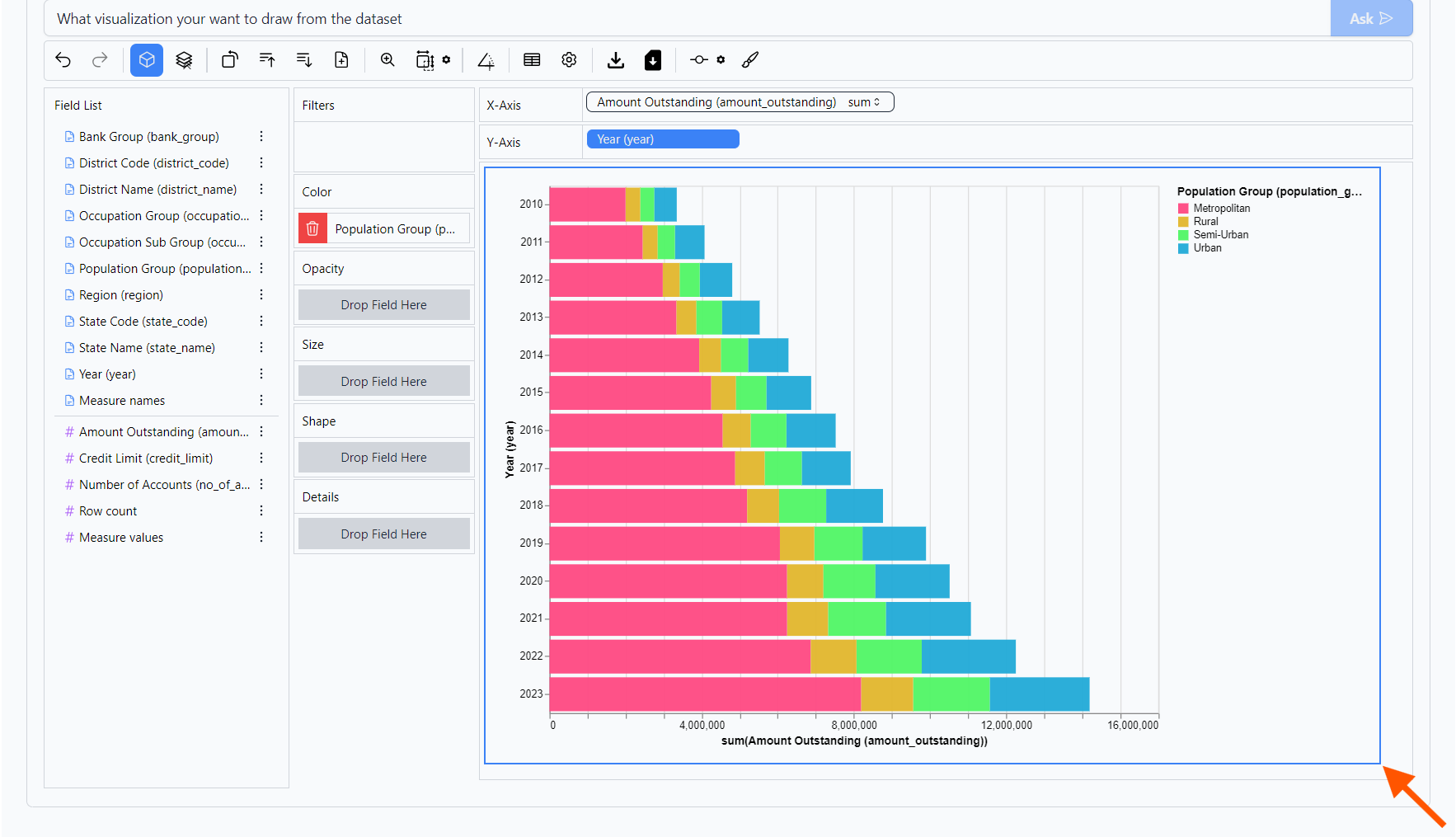
Task: Click the Metropolitan legend color swatch
Action: (1183, 209)
